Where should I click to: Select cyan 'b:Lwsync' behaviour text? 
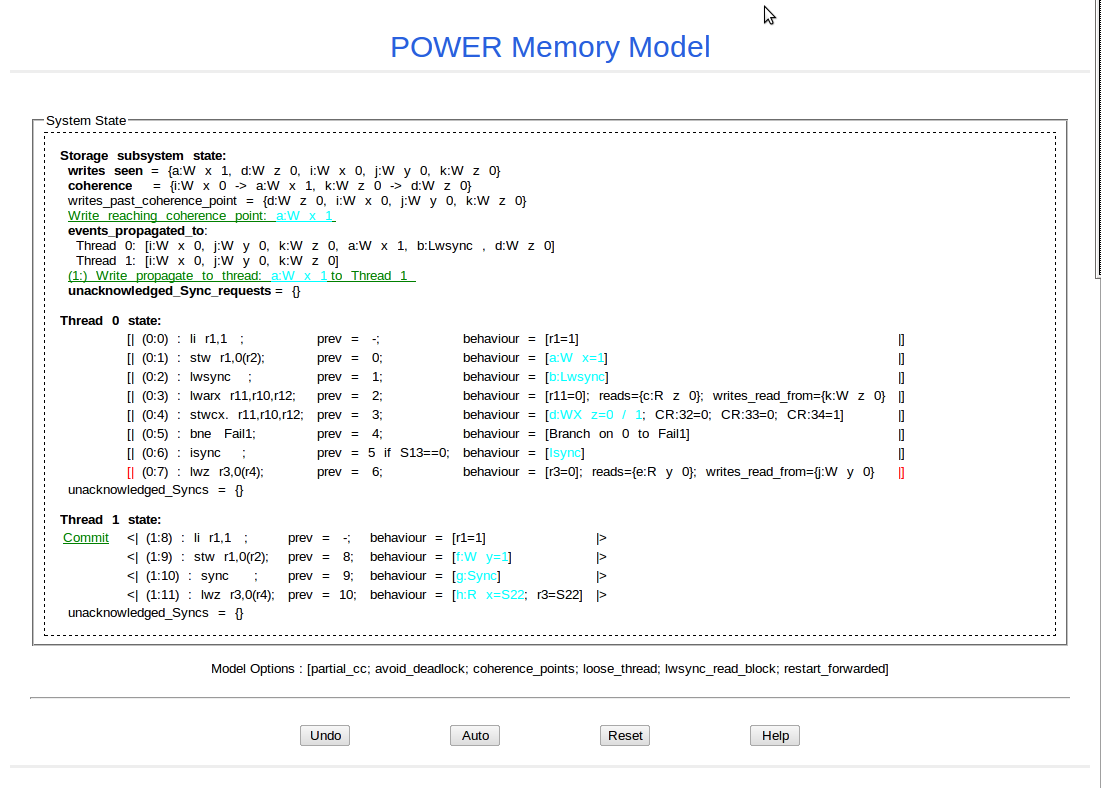click(577, 377)
